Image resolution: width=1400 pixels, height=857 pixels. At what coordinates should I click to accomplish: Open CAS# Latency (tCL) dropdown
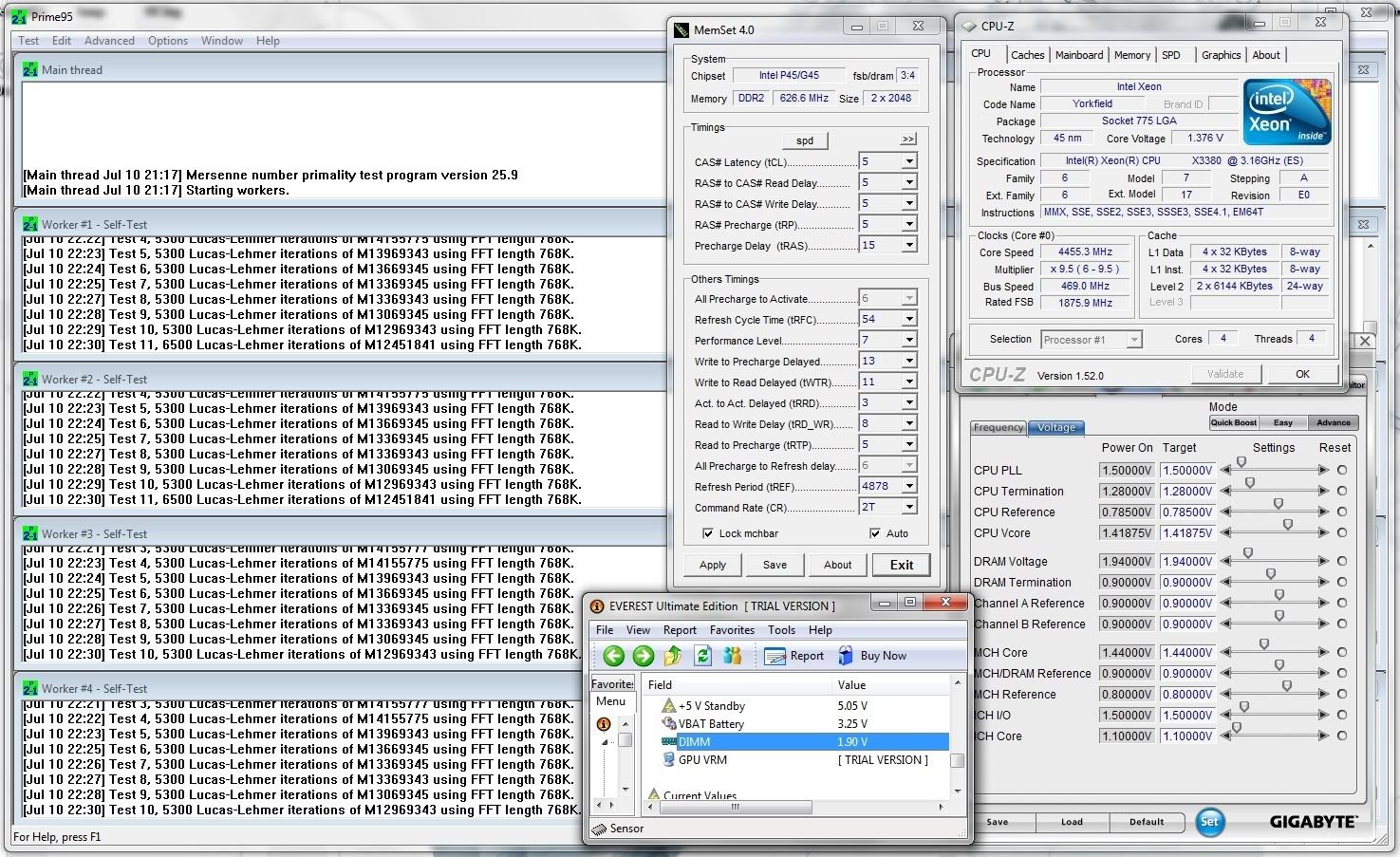coord(909,161)
